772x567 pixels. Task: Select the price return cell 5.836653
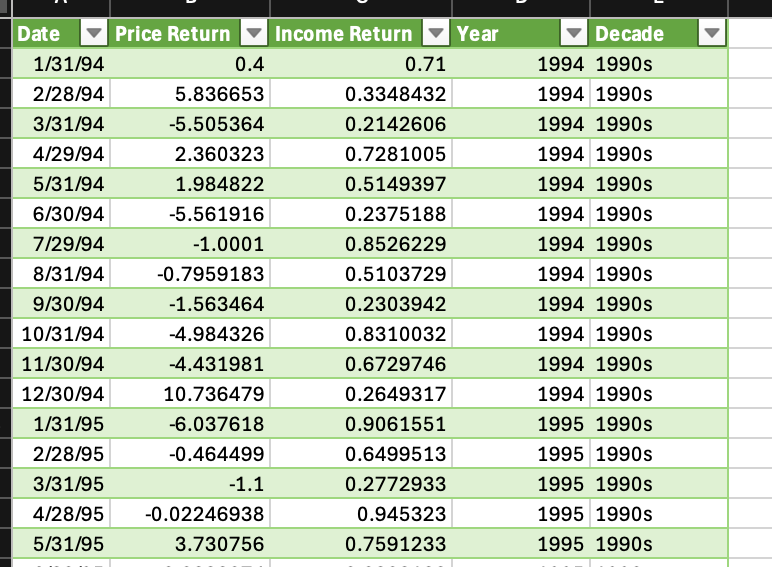[x=190, y=94]
